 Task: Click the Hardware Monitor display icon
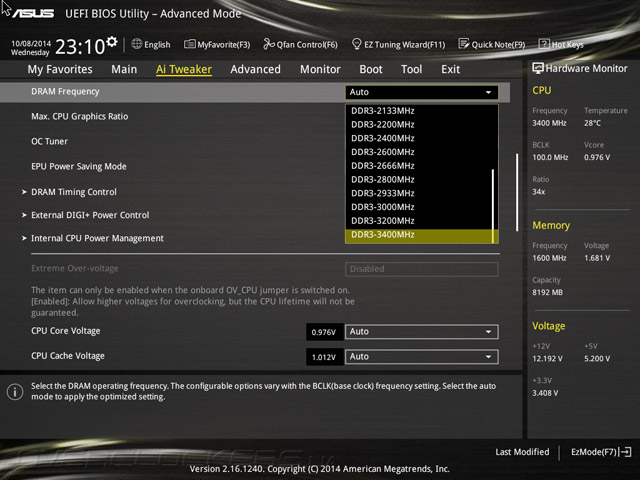[538, 68]
